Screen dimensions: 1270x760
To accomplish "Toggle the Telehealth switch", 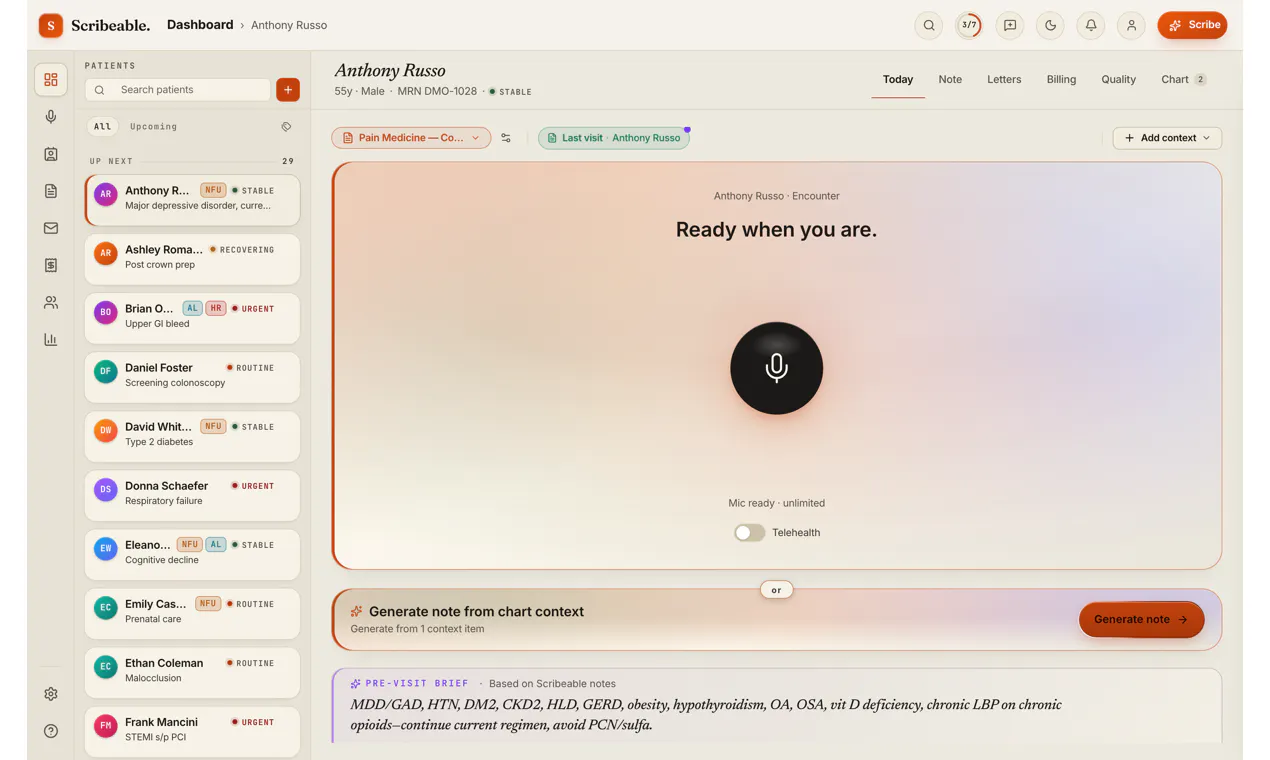I will click(749, 533).
